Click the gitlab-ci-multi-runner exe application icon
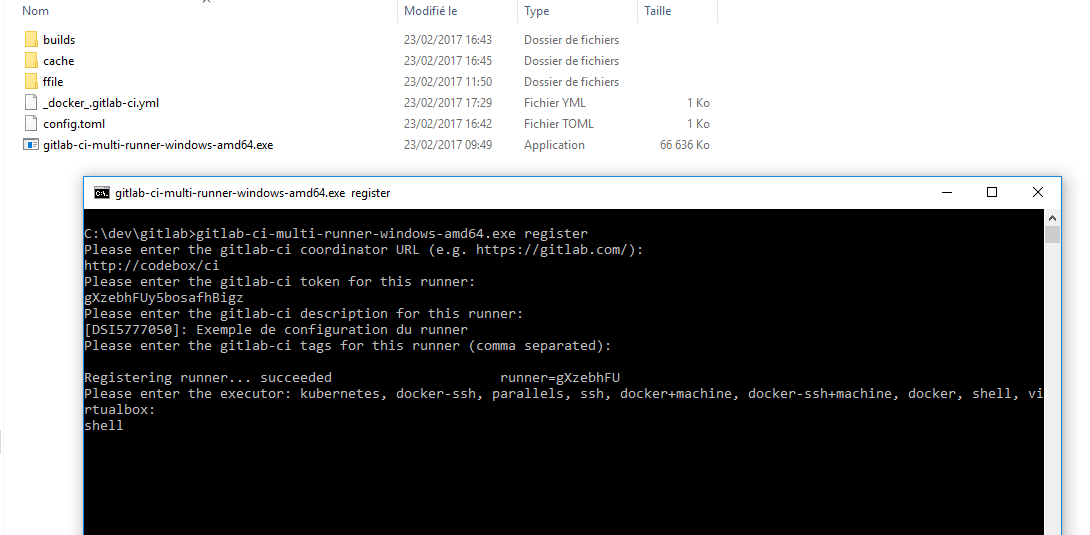The width and height of the screenshot is (1090, 535). point(30,145)
